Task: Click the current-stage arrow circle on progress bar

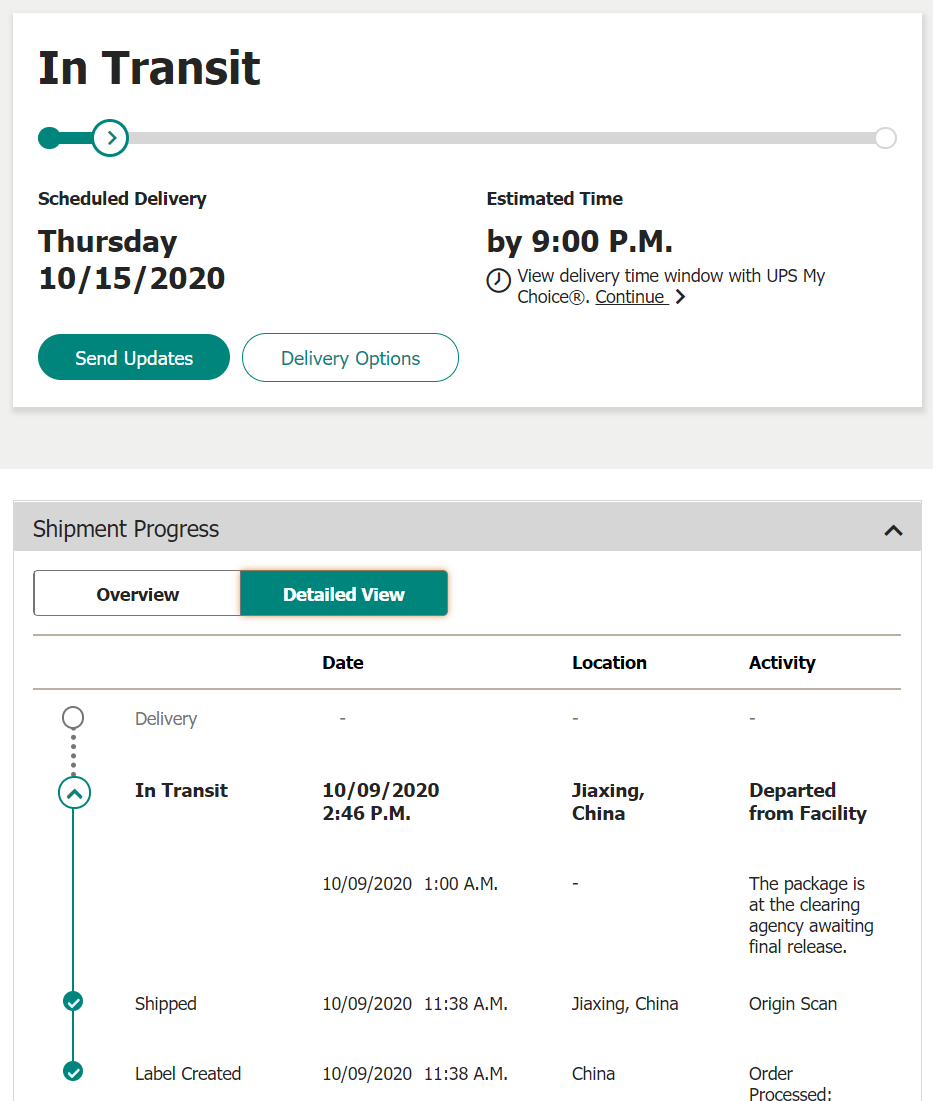Action: (x=110, y=138)
